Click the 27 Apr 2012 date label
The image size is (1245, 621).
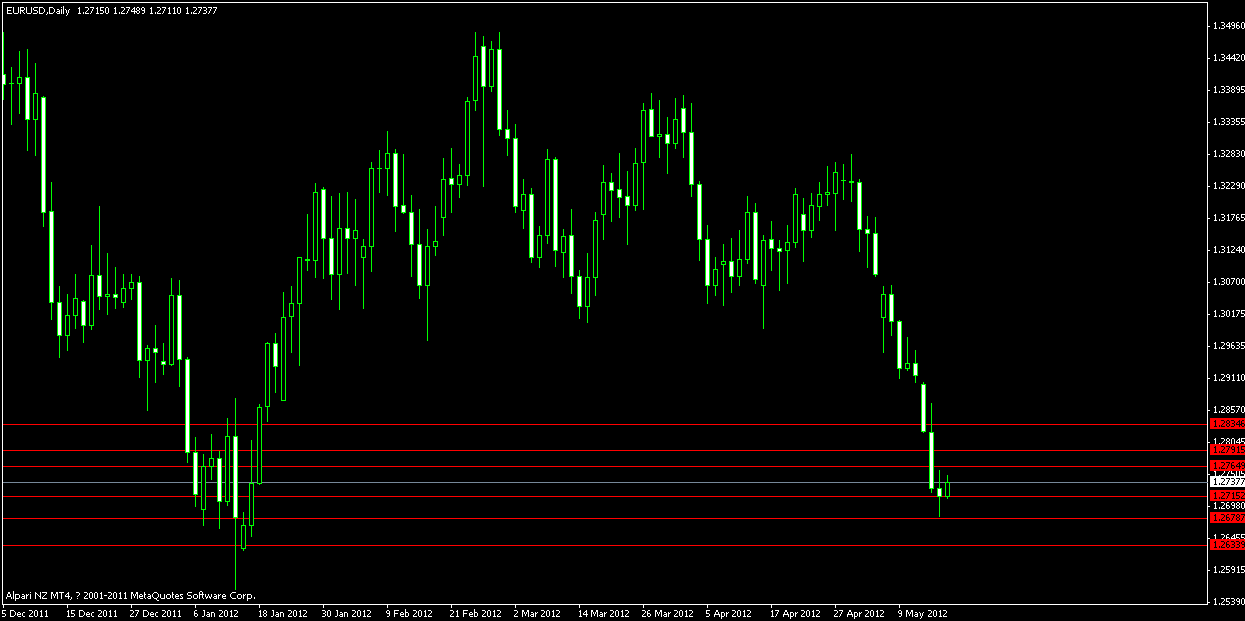point(860,613)
